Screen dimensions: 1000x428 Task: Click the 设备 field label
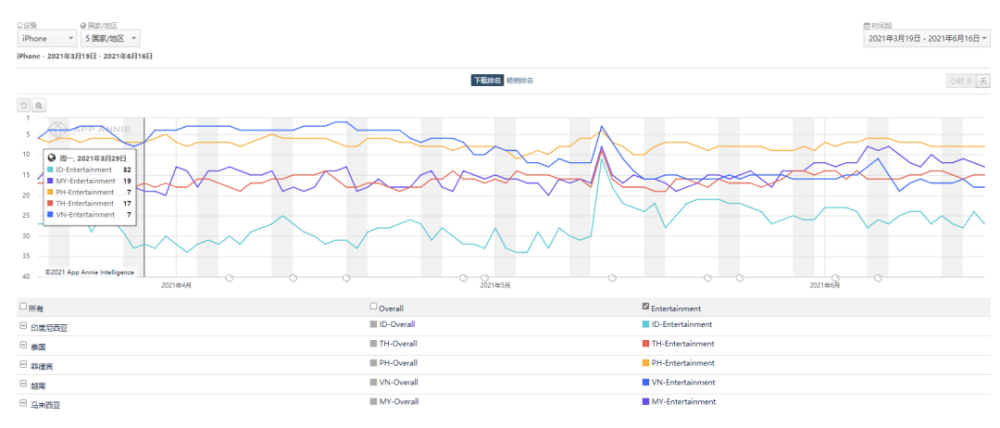[27, 25]
